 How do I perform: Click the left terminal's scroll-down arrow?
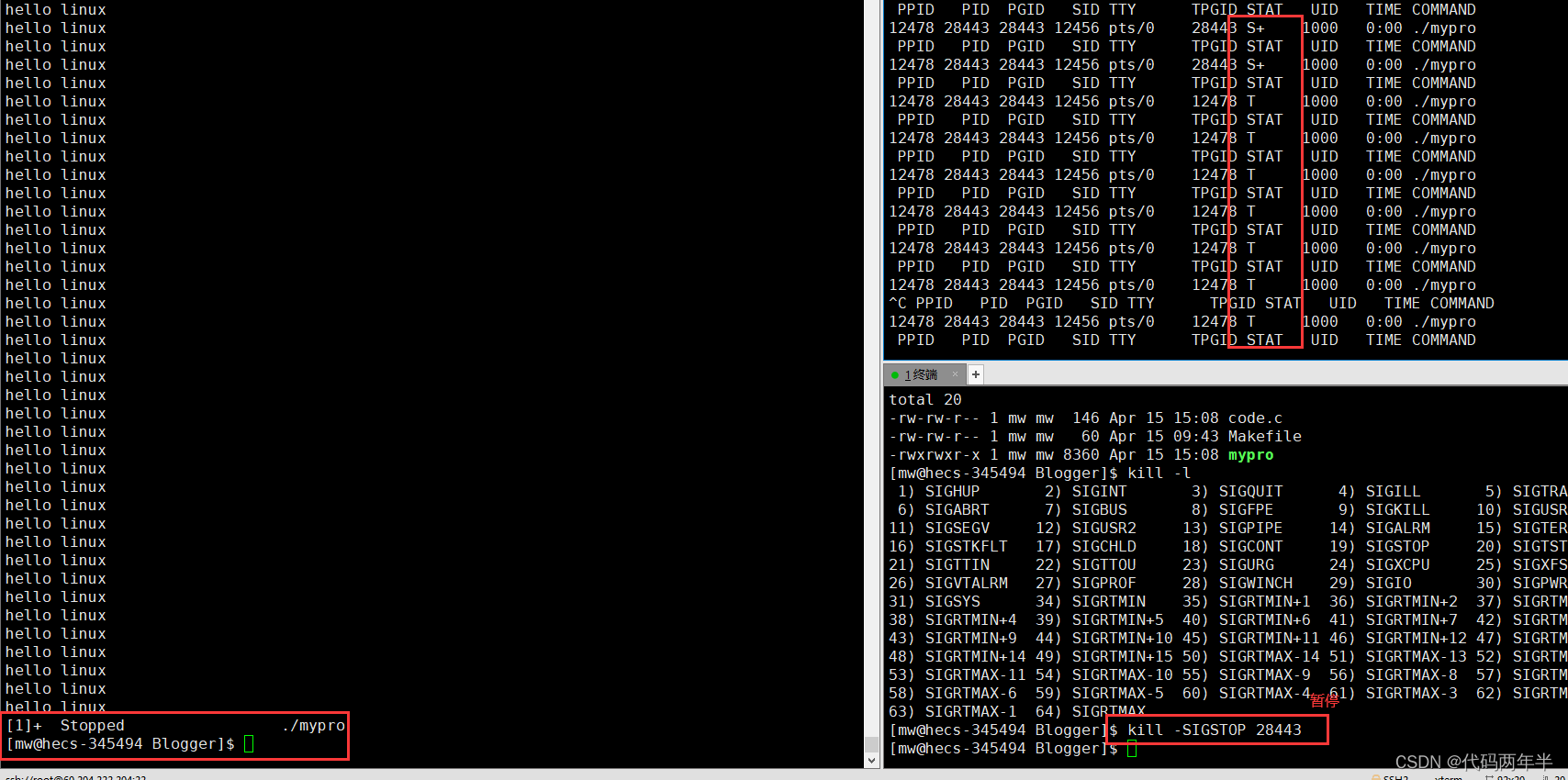872,760
